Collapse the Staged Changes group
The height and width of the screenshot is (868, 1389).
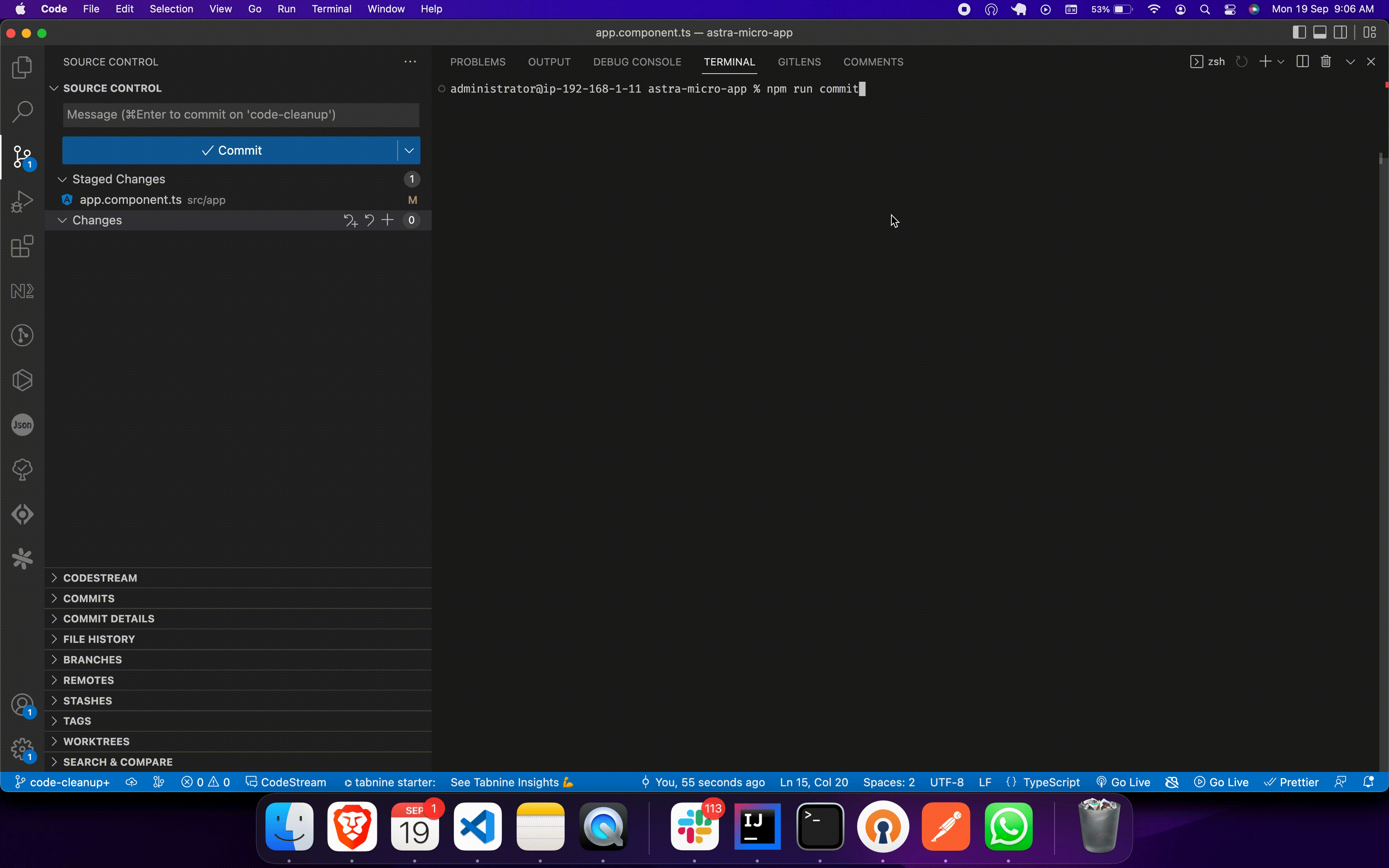(x=62, y=179)
